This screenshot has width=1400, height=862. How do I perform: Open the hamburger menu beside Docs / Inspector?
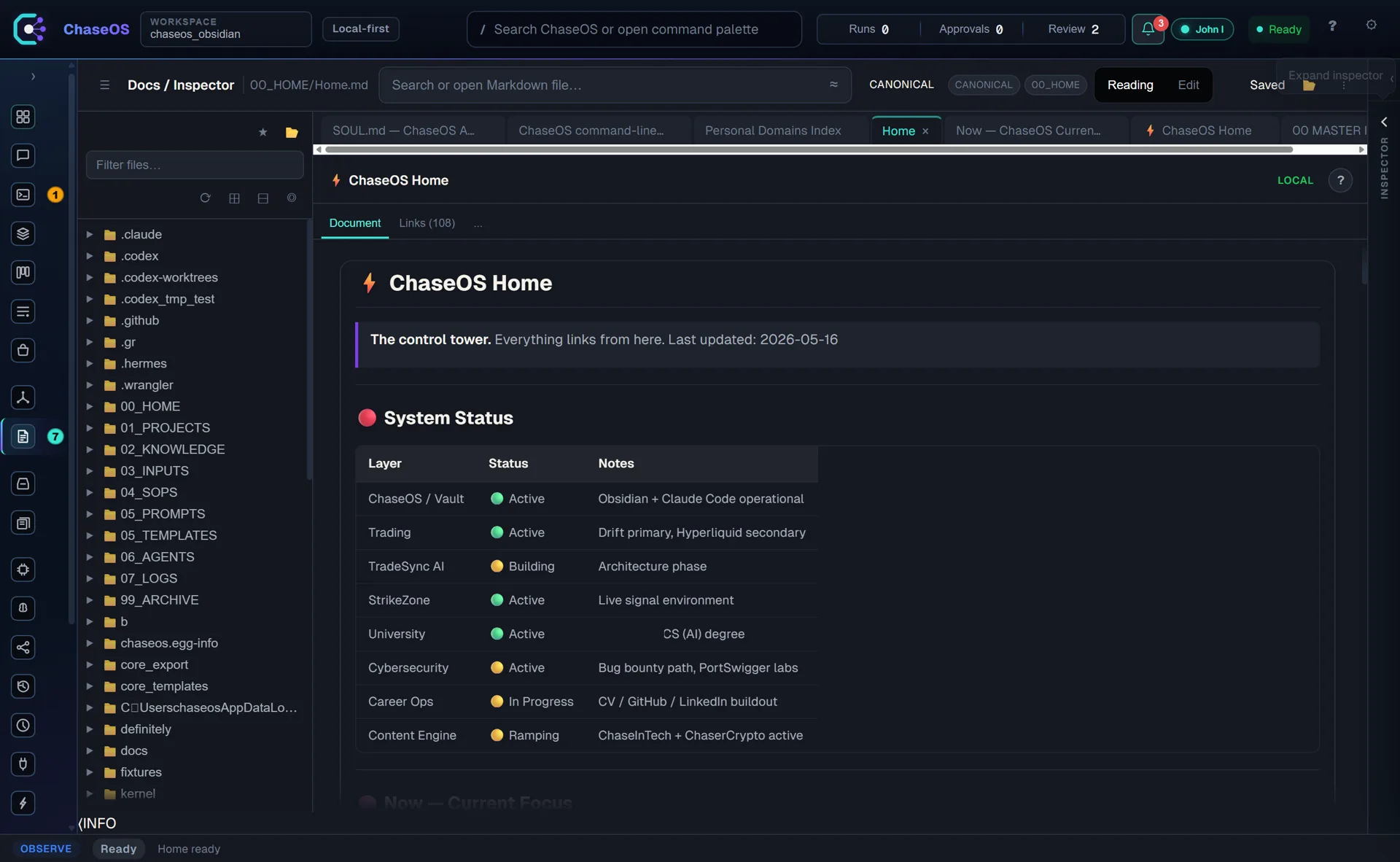click(104, 85)
